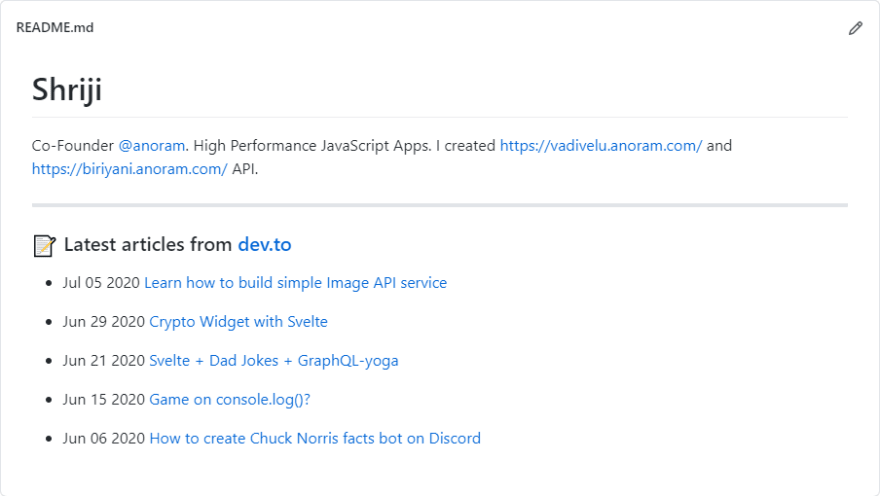This screenshot has height=496, width=880.
Task: Open https://biriyani.anoram.com/ link
Action: coord(130,169)
